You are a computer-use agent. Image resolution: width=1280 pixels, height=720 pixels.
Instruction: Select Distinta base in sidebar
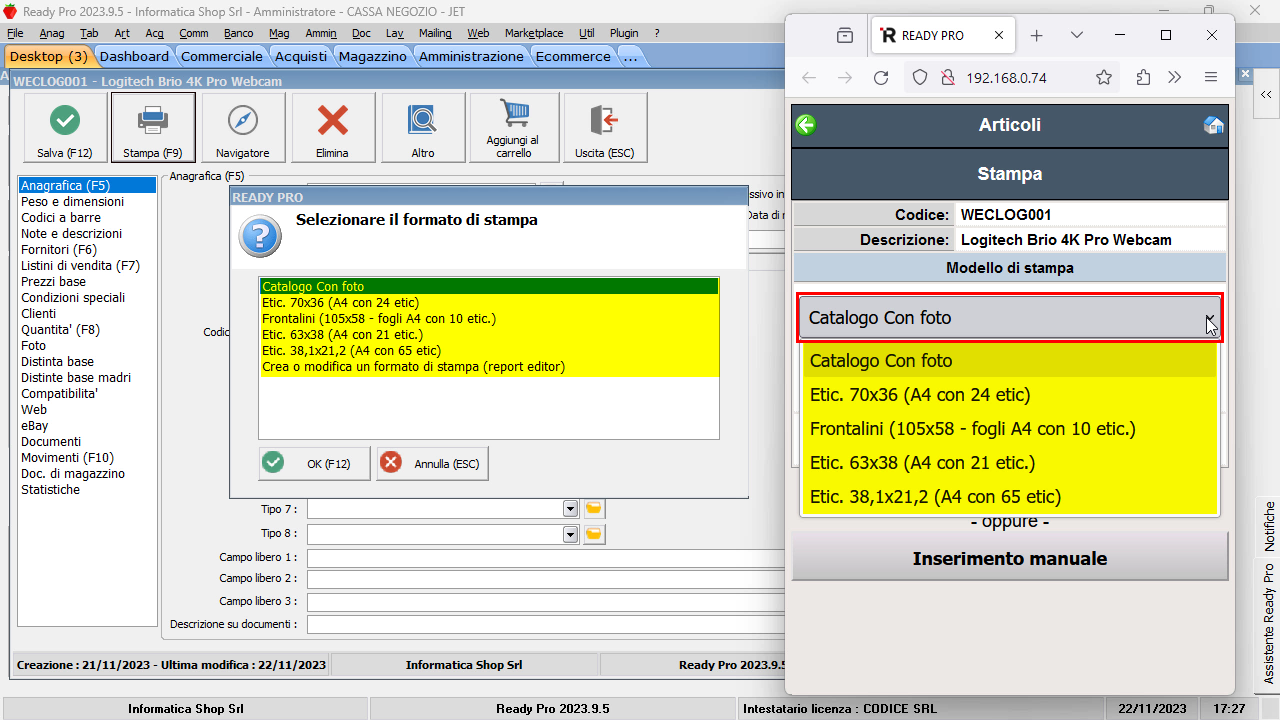tap(57, 362)
